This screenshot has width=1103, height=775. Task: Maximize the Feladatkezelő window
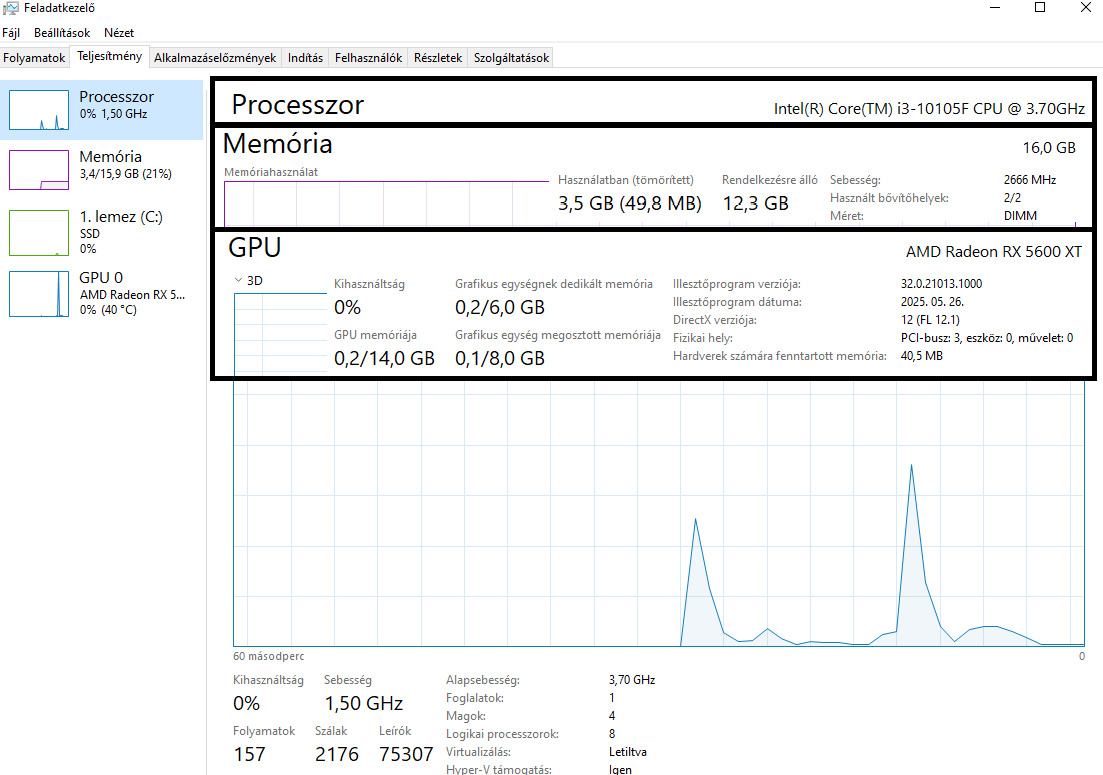pos(1040,8)
